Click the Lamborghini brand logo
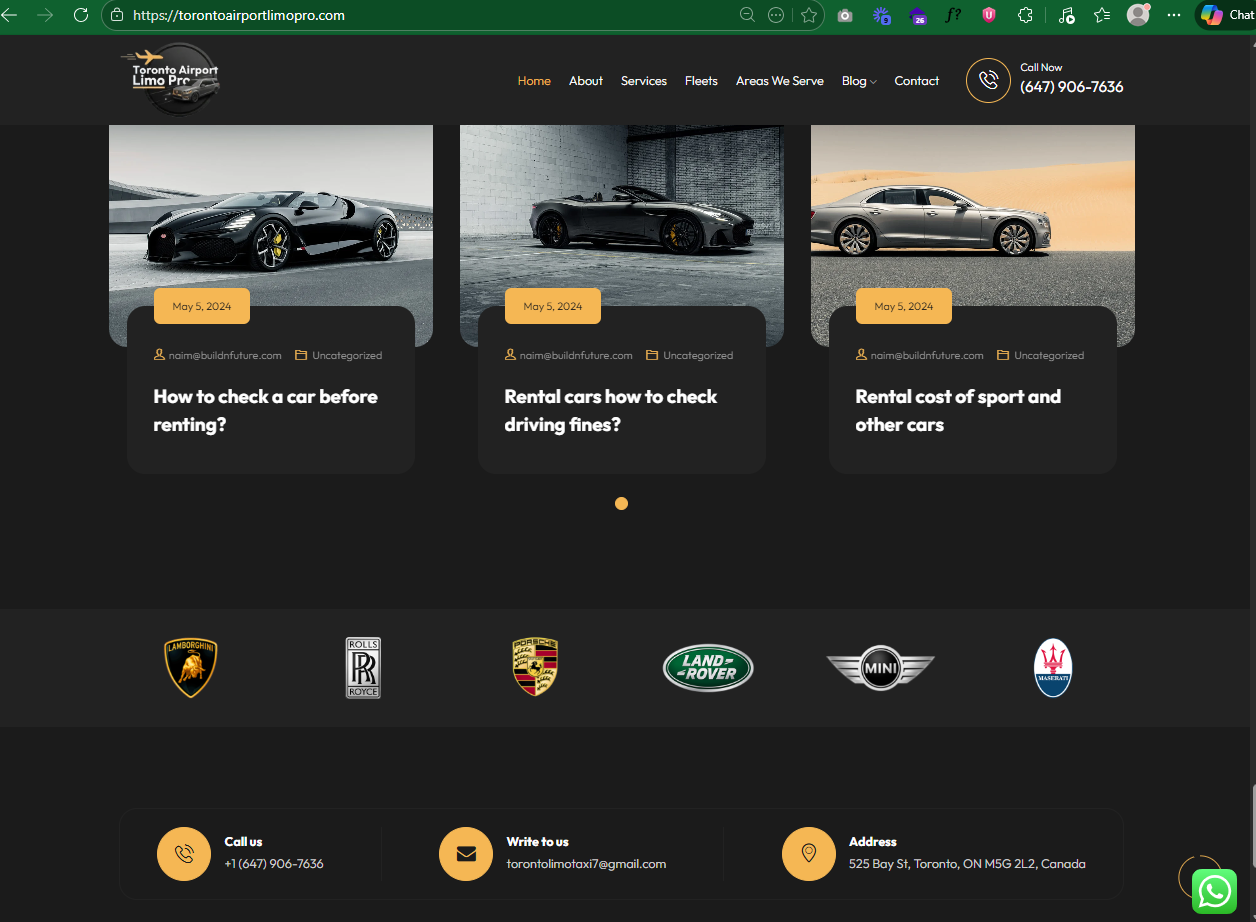Viewport: 1256px width, 922px height. (190, 668)
